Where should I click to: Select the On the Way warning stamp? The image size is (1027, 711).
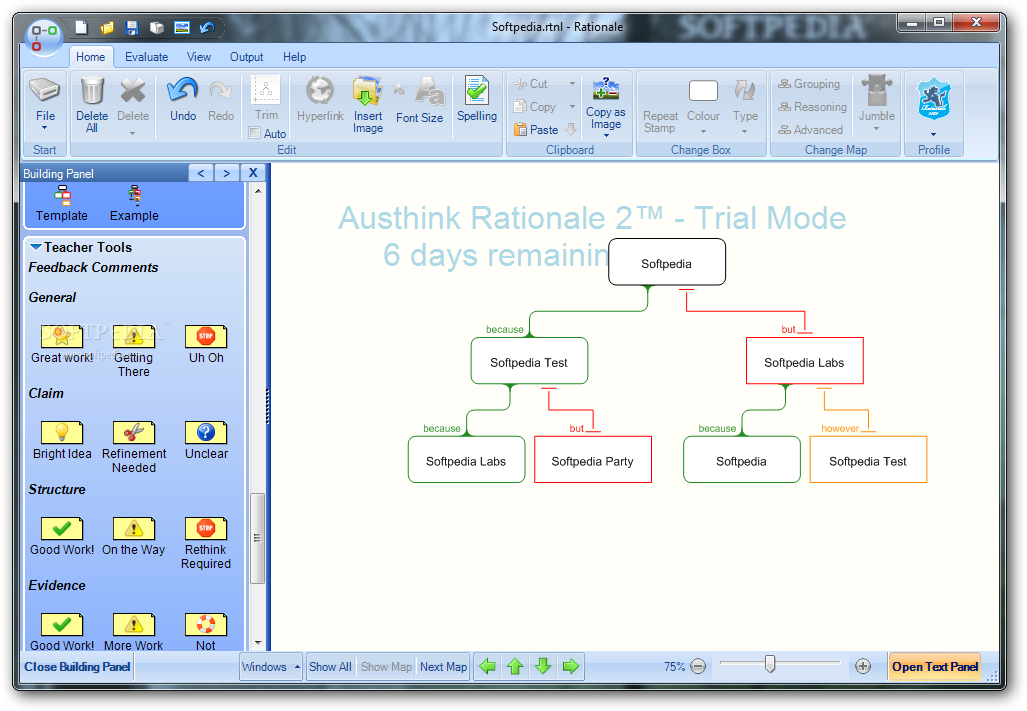pos(134,529)
